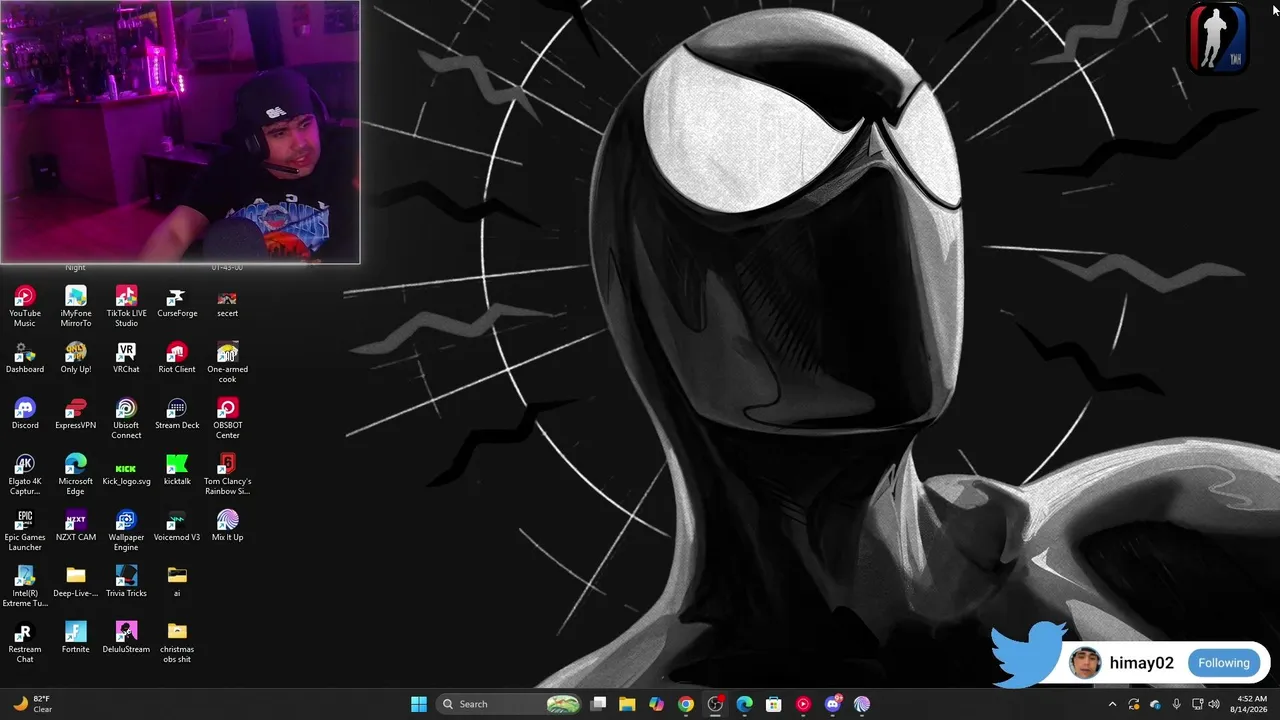Select the Riot Client desktop shortcut
The width and height of the screenshot is (1280, 720).
point(177,358)
